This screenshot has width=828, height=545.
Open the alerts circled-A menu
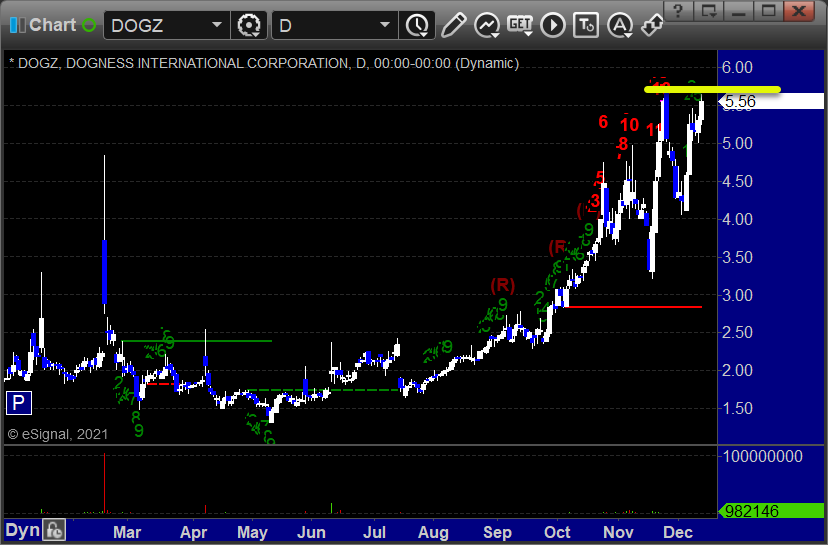coord(620,25)
